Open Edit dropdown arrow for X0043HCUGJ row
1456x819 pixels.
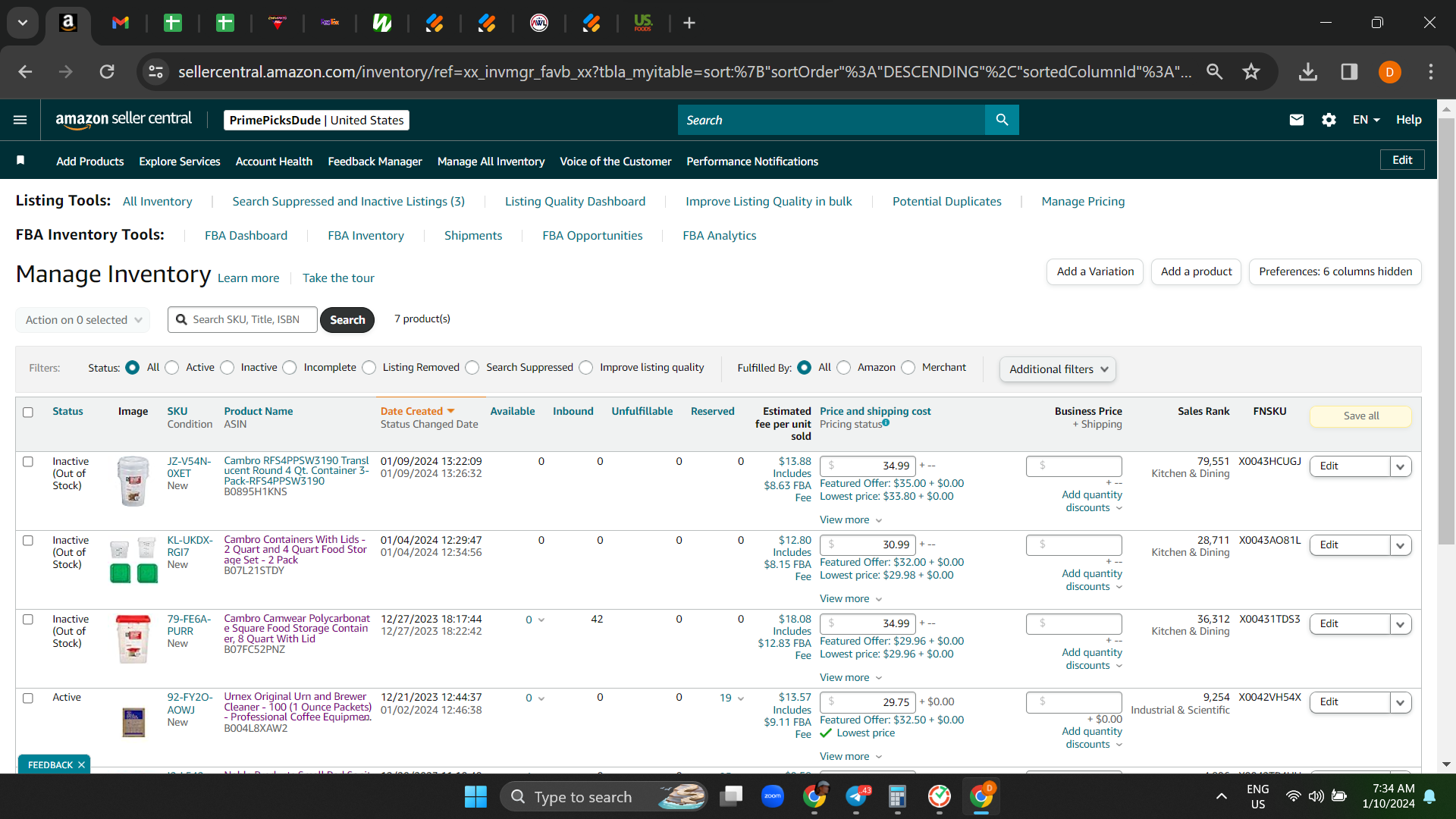[x=1401, y=466]
